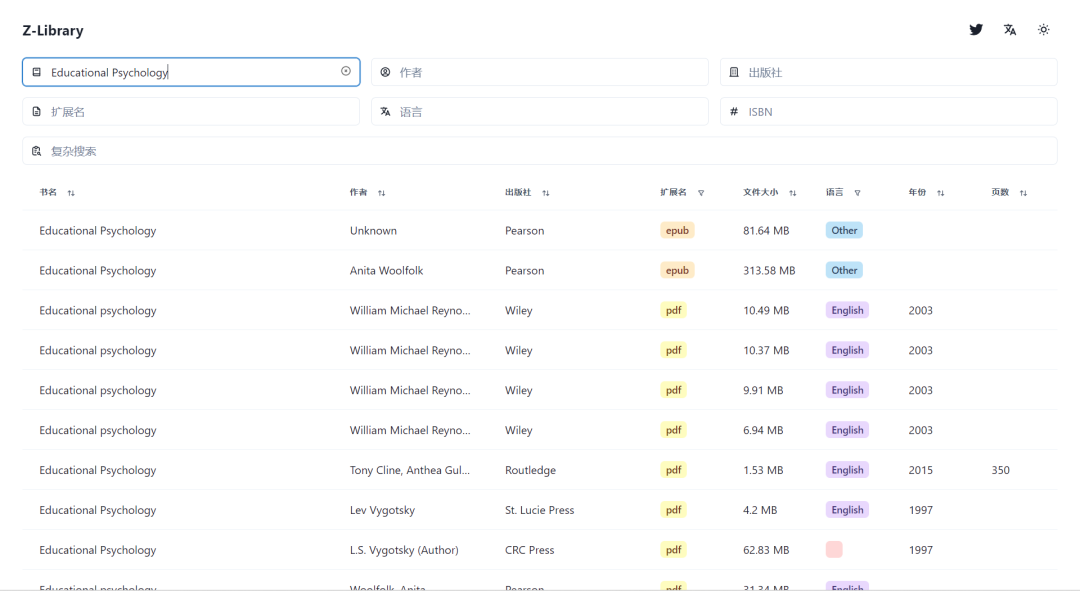The image size is (1080, 591).
Task: Focus the 复杂搜索 complex search field
Action: (540, 151)
